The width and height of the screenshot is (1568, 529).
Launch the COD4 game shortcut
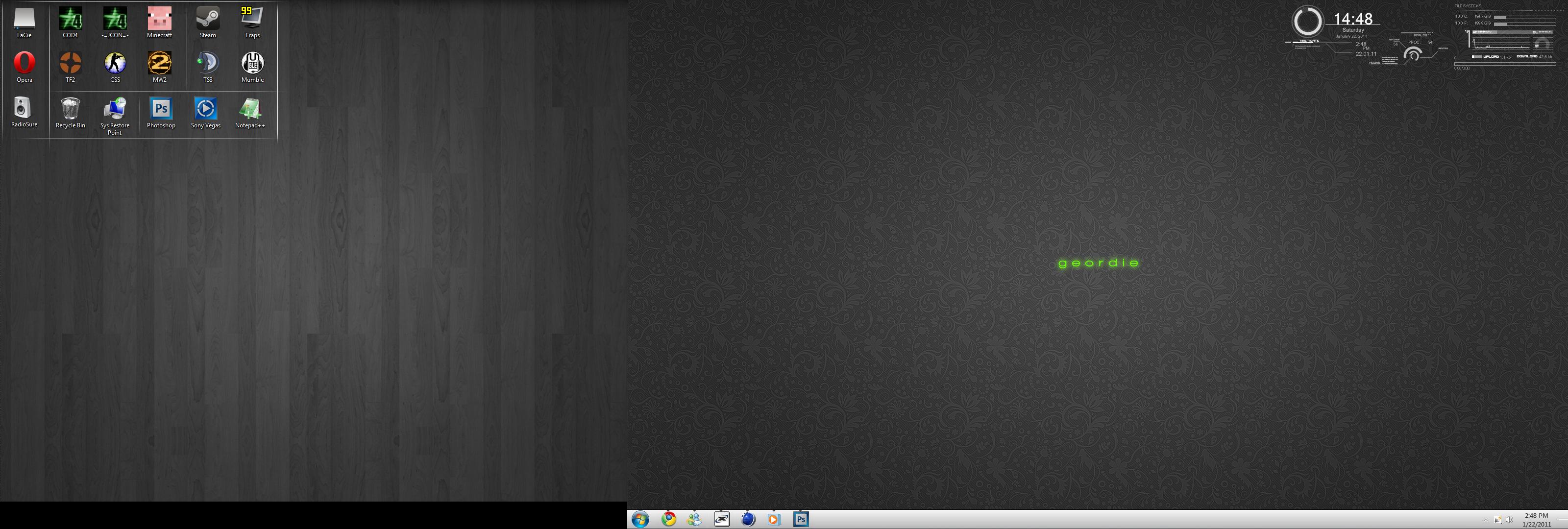pos(70,23)
